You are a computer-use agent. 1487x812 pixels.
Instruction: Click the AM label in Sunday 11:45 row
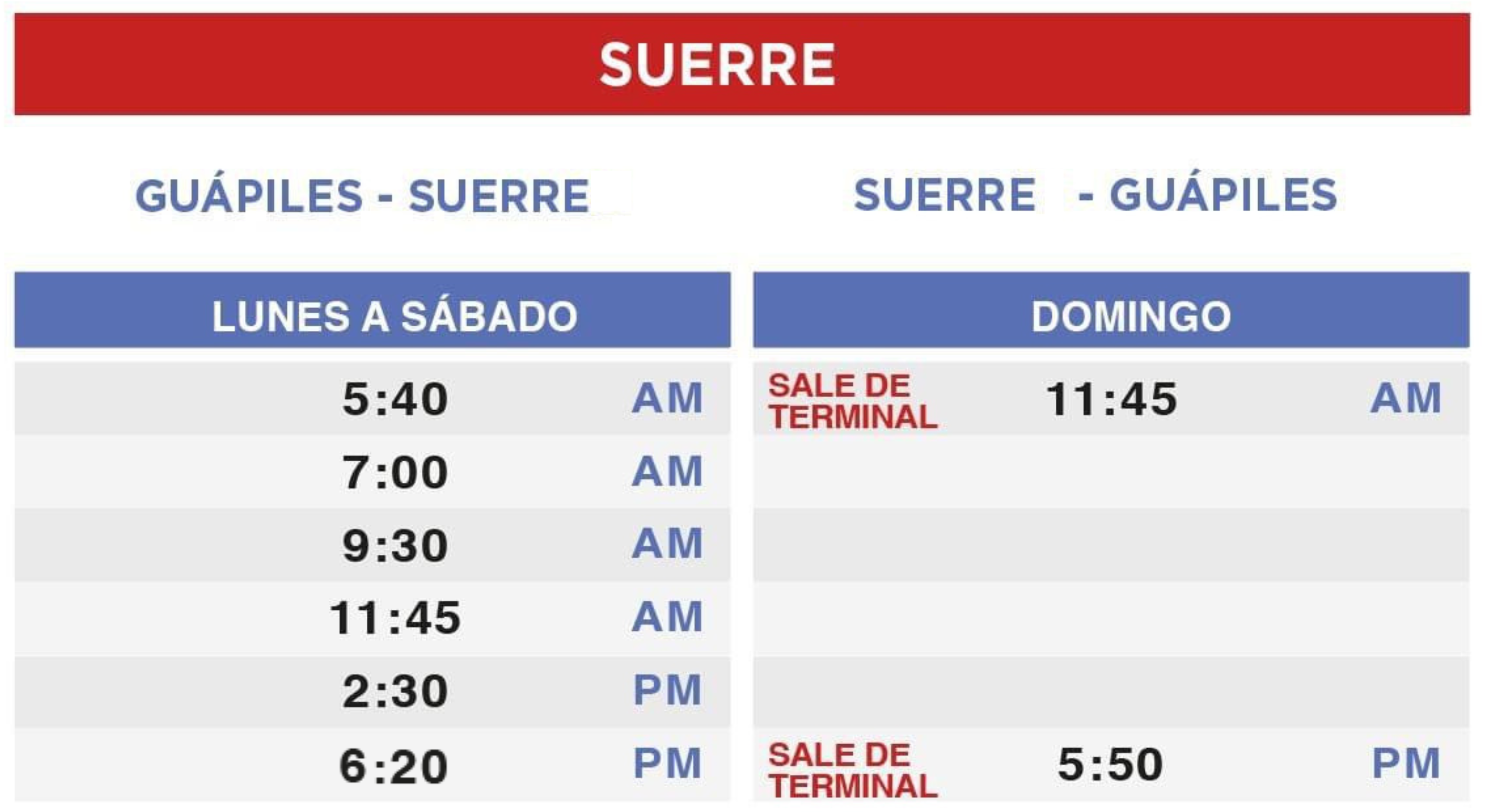[1406, 398]
